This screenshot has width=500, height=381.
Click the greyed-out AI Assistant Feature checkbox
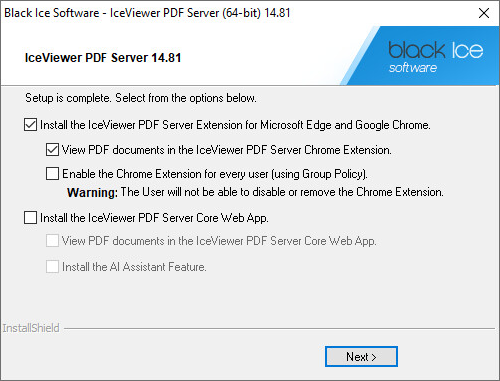52,267
